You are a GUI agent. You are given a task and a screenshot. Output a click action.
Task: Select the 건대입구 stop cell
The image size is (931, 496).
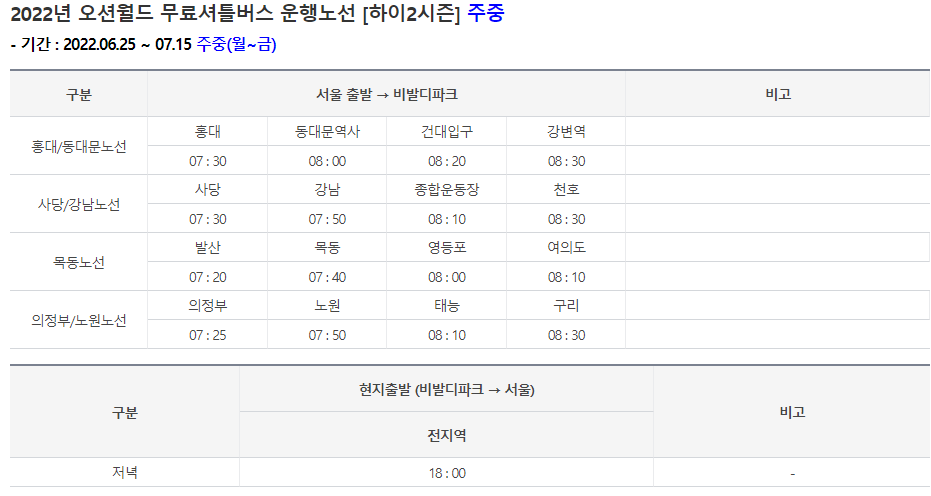(446, 132)
